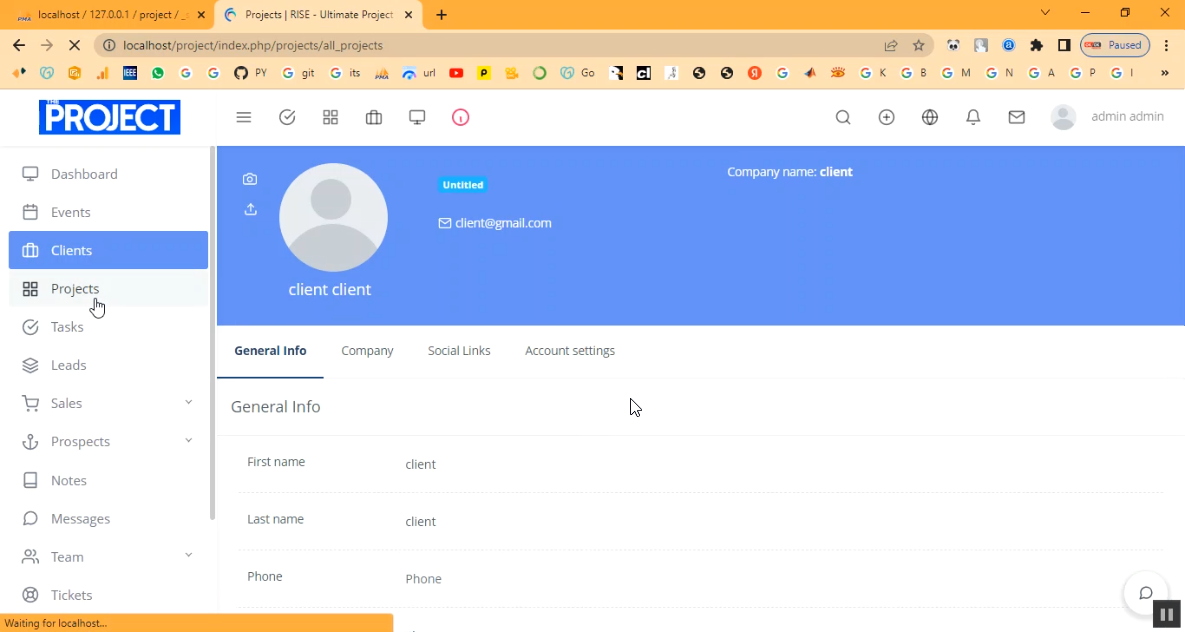
Task: Switch to the Account settings tab
Action: pos(570,351)
